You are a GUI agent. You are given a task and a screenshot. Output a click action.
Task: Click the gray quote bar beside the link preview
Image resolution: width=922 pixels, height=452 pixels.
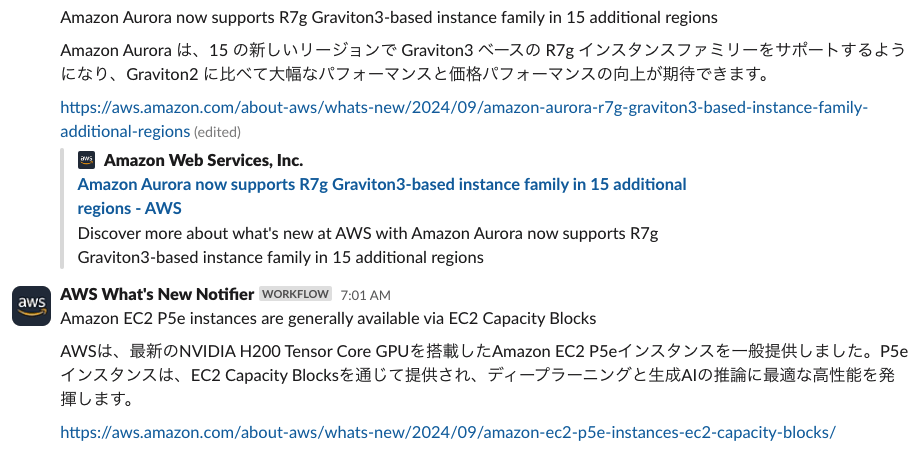click(64, 208)
